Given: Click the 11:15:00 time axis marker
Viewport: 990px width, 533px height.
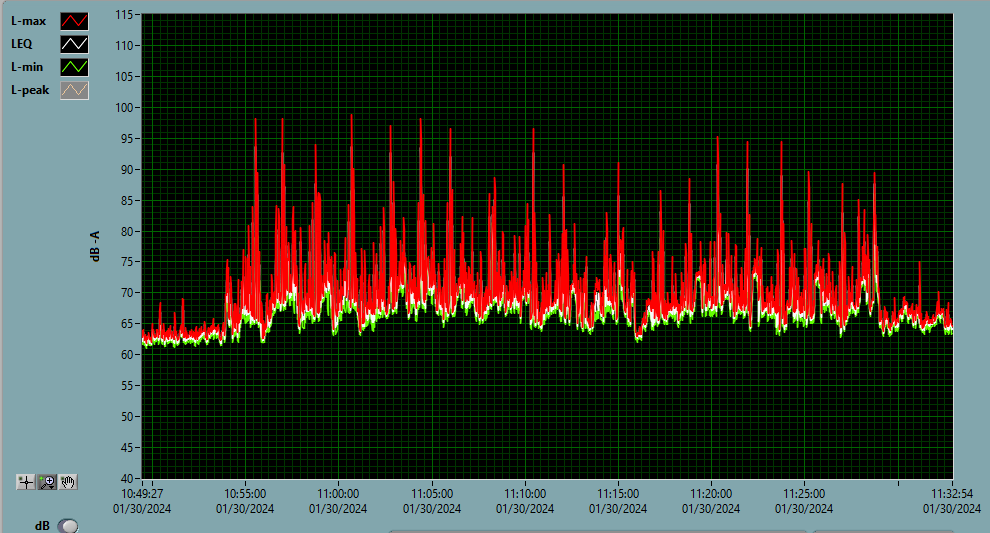Looking at the screenshot, I should [x=618, y=493].
